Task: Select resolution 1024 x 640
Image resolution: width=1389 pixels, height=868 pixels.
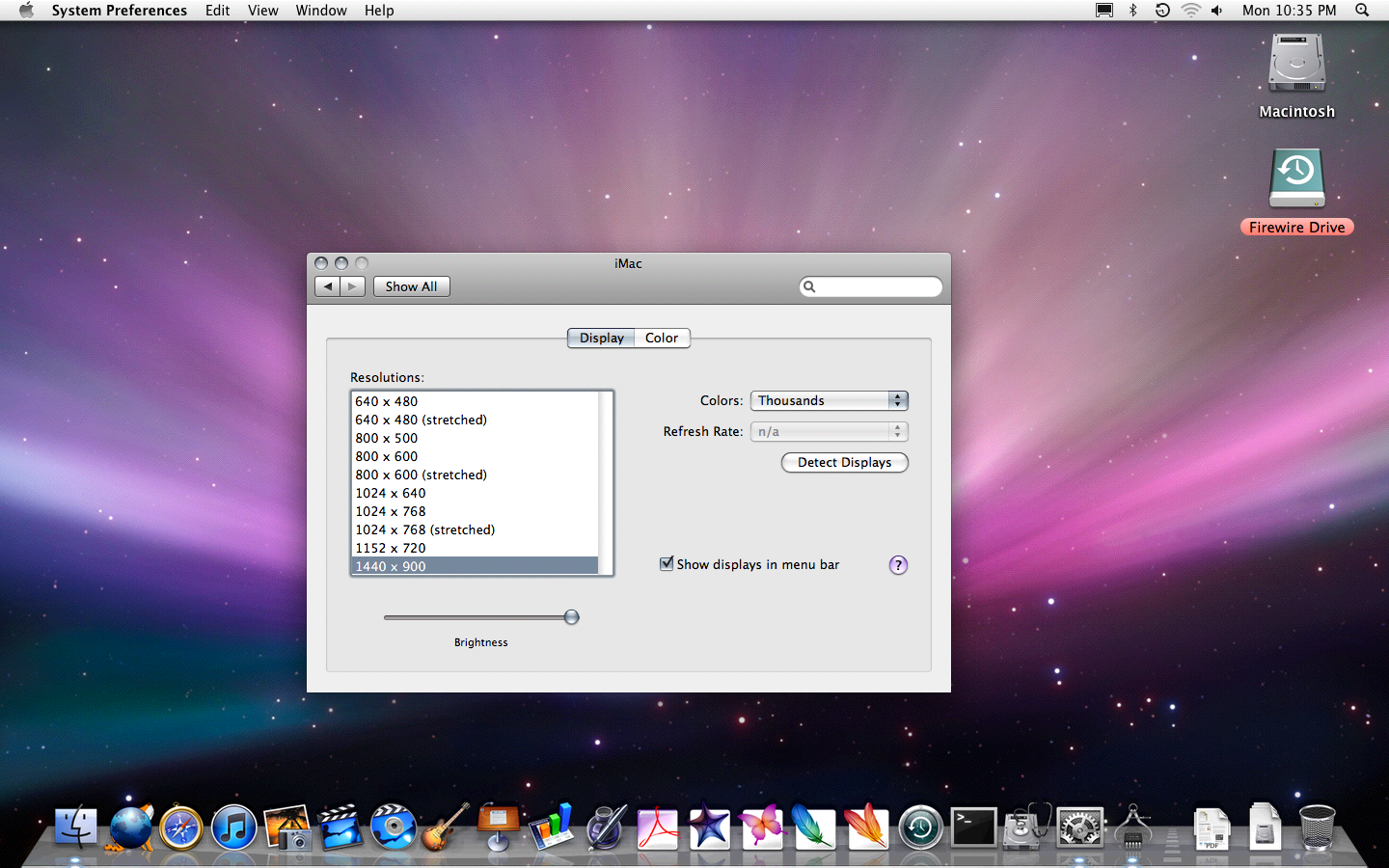Action: [475, 493]
